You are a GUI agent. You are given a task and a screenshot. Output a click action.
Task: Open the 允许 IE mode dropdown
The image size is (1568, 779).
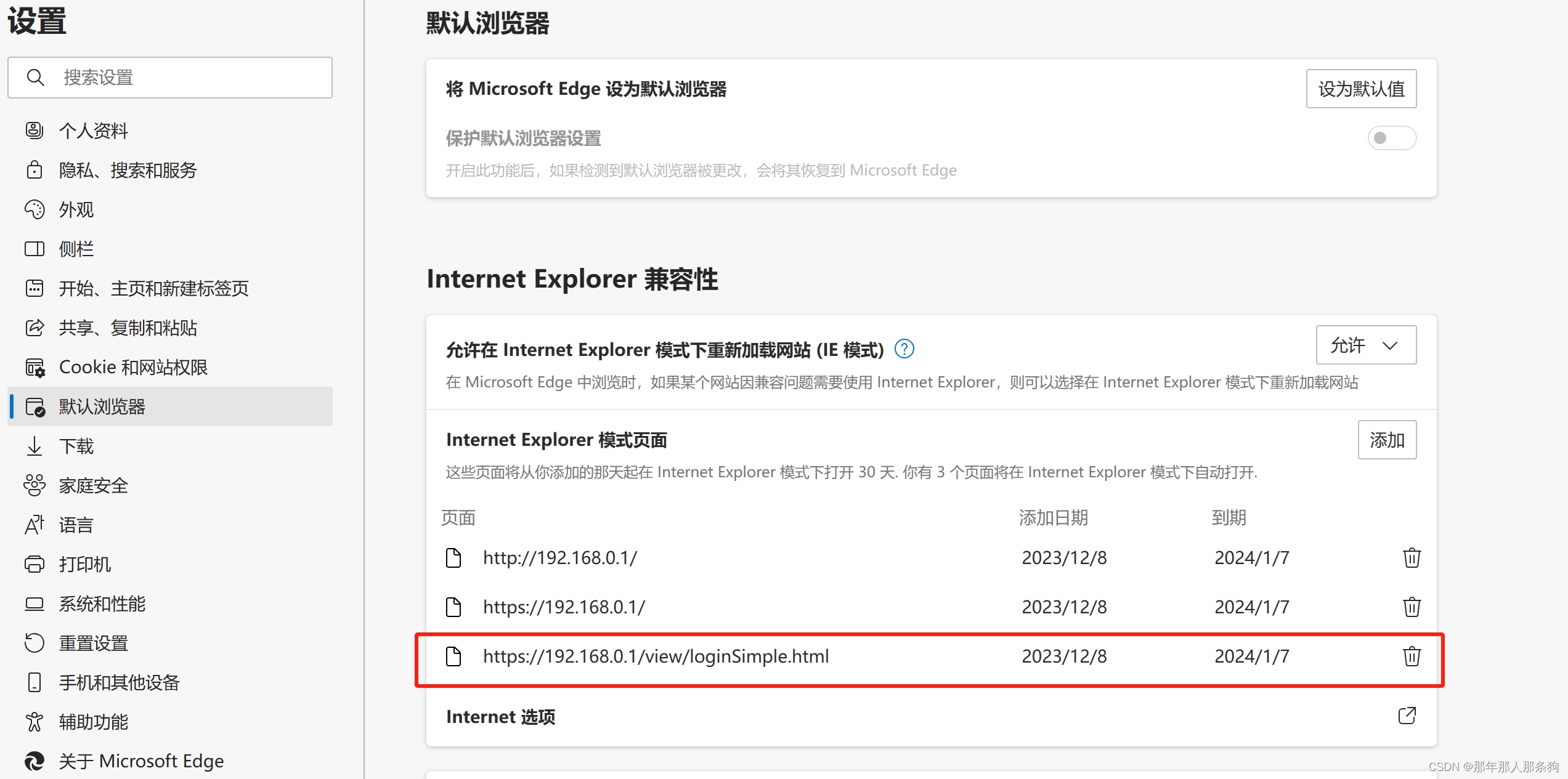pos(1366,345)
